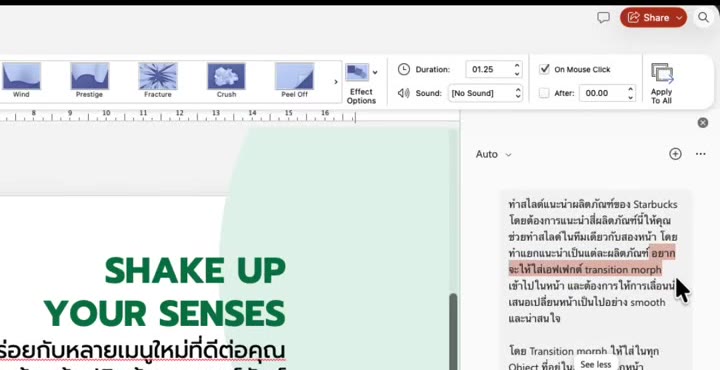Click the search magnifier icon
This screenshot has width=720, height=370.
point(703,17)
